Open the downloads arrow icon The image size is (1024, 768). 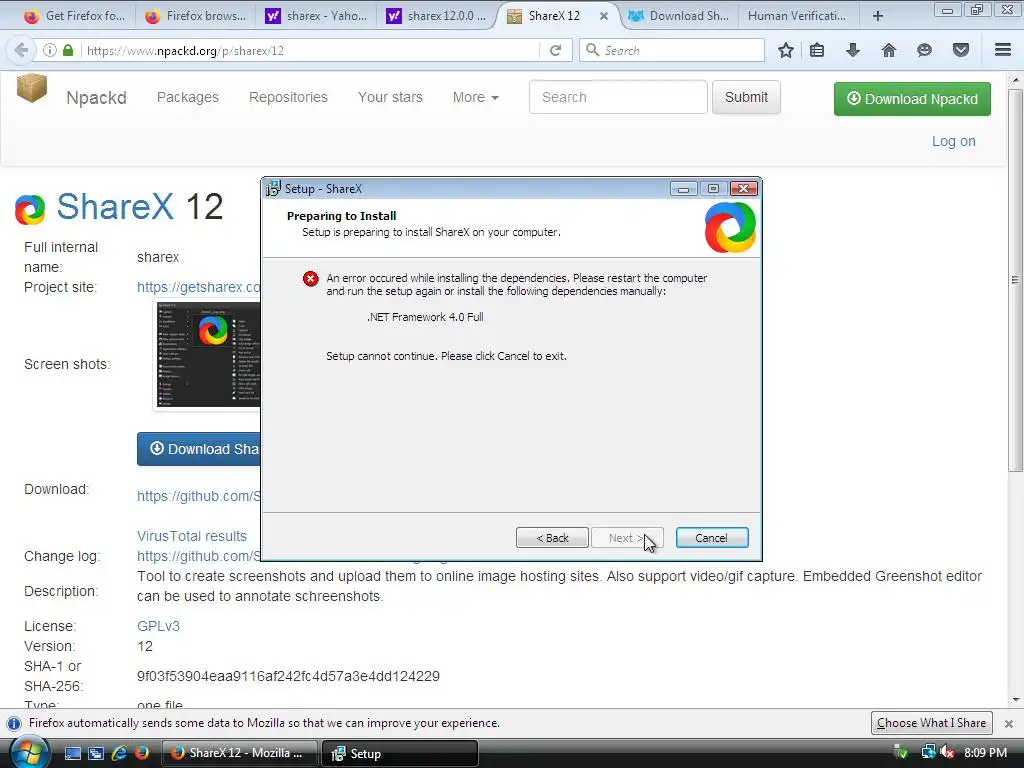tap(853, 50)
